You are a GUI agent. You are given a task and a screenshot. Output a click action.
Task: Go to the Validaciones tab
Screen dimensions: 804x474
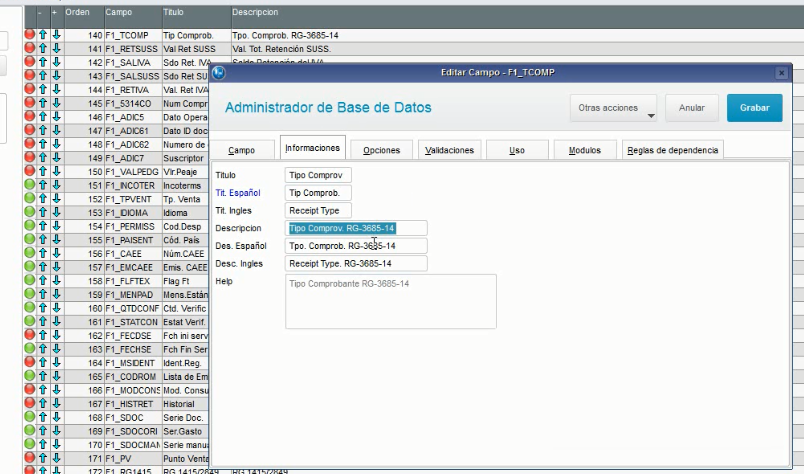[x=449, y=150]
